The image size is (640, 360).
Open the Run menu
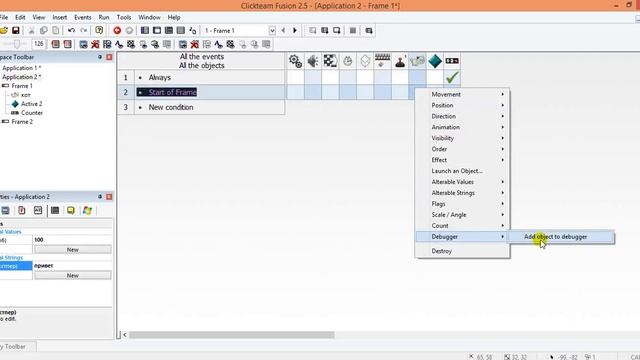click(x=104, y=18)
